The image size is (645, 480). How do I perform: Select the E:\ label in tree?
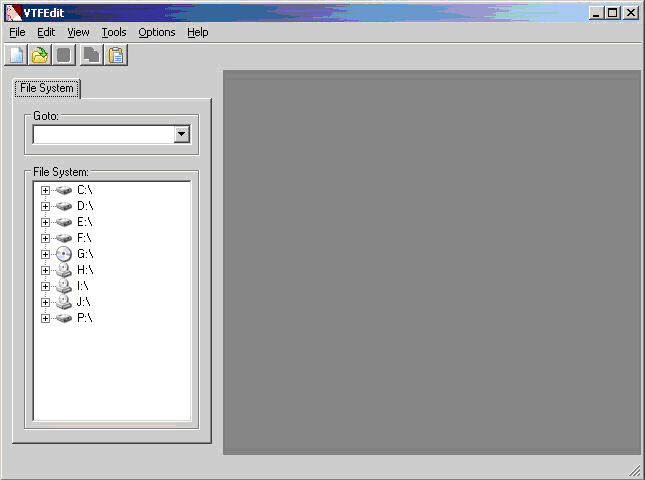85,222
